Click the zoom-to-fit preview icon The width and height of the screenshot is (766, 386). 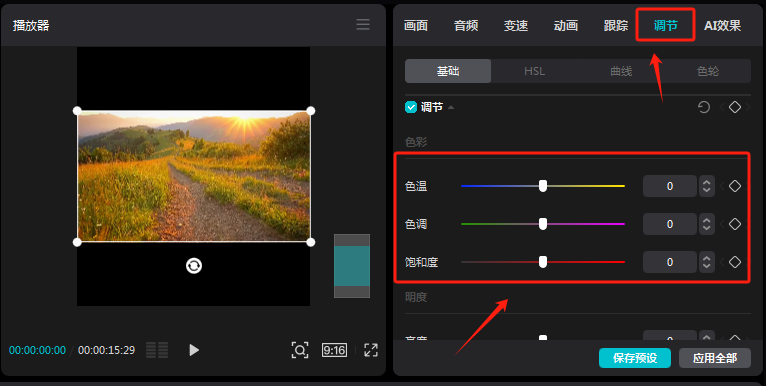pos(299,350)
